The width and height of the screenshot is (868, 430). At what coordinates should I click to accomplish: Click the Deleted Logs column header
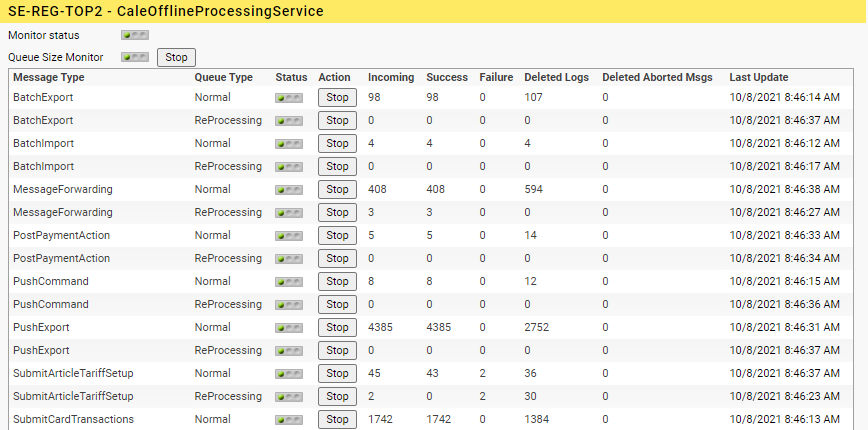557,77
